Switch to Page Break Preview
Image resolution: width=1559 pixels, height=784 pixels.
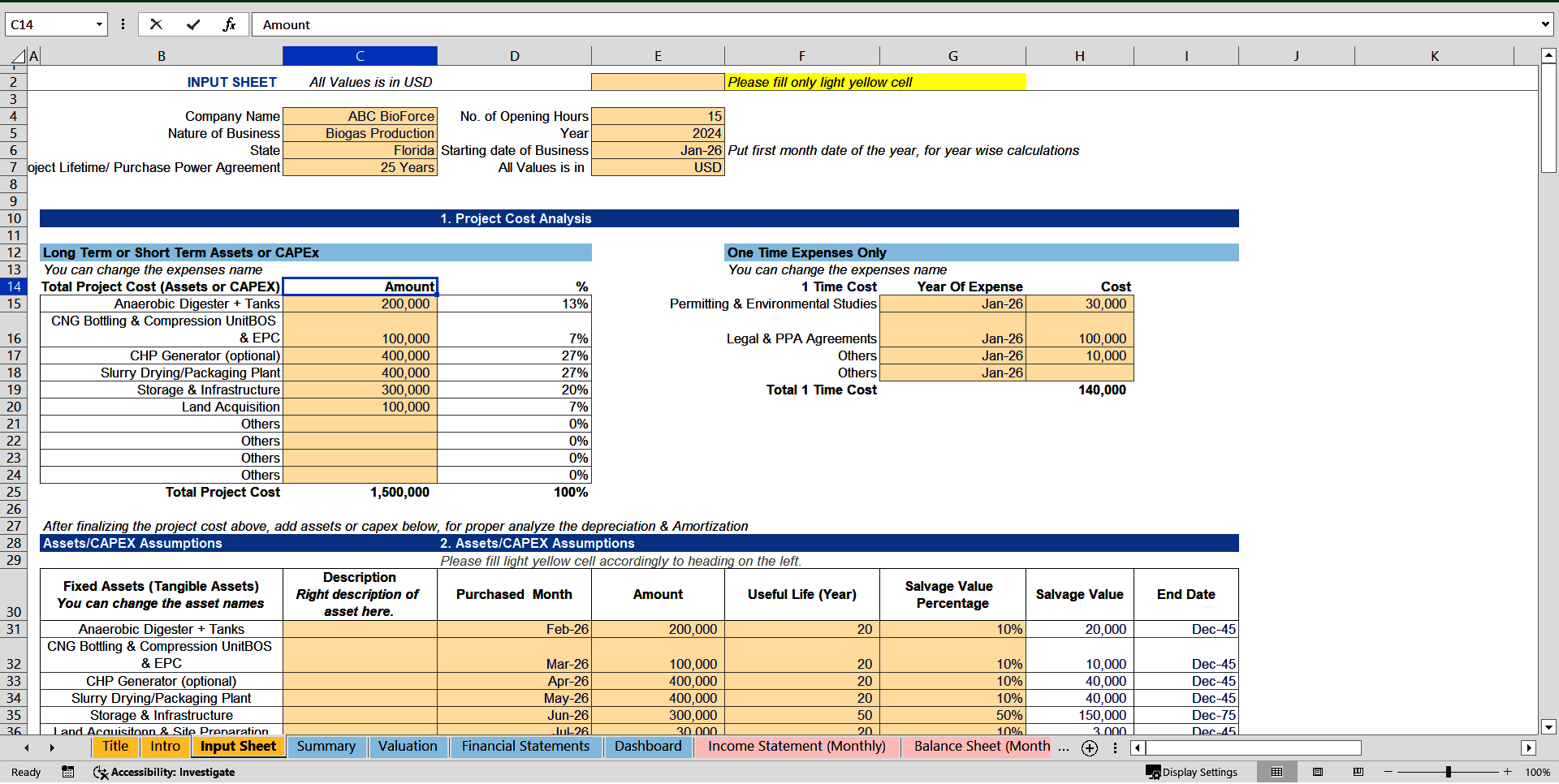(x=1358, y=772)
